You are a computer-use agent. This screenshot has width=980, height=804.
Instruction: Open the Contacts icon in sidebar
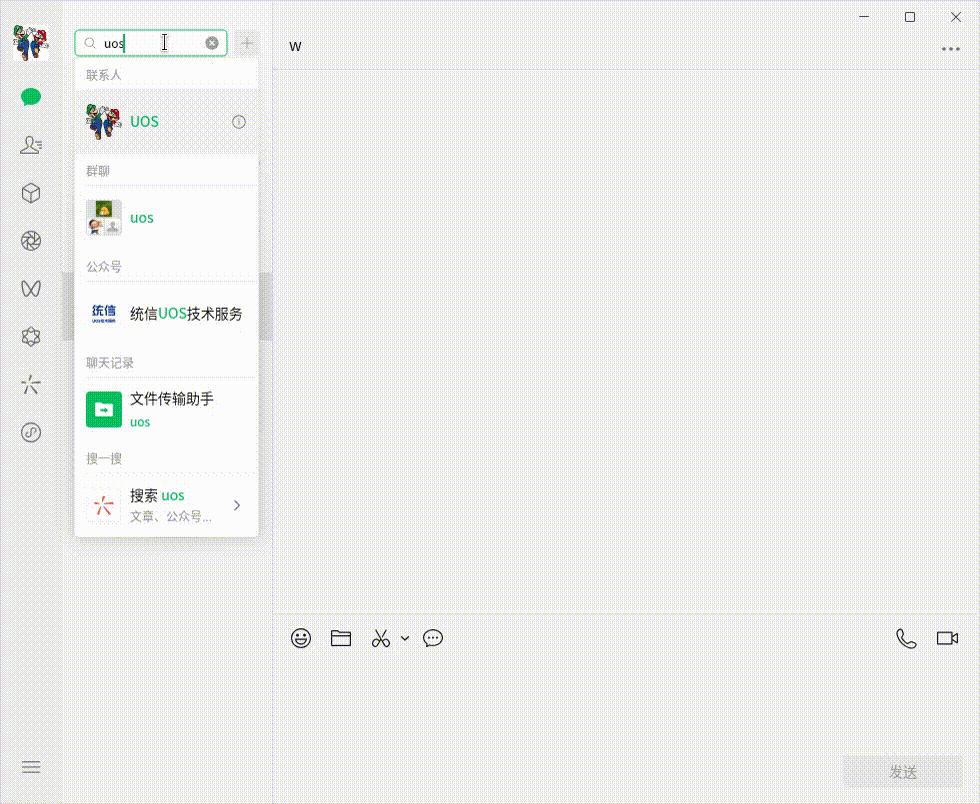(31, 145)
